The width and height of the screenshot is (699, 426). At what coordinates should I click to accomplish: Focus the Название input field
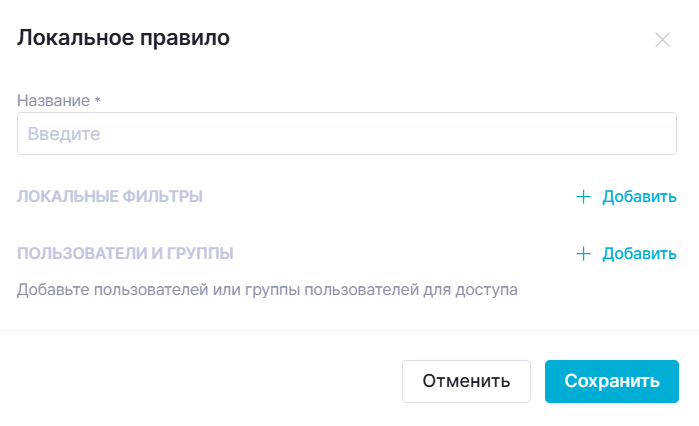coord(347,133)
